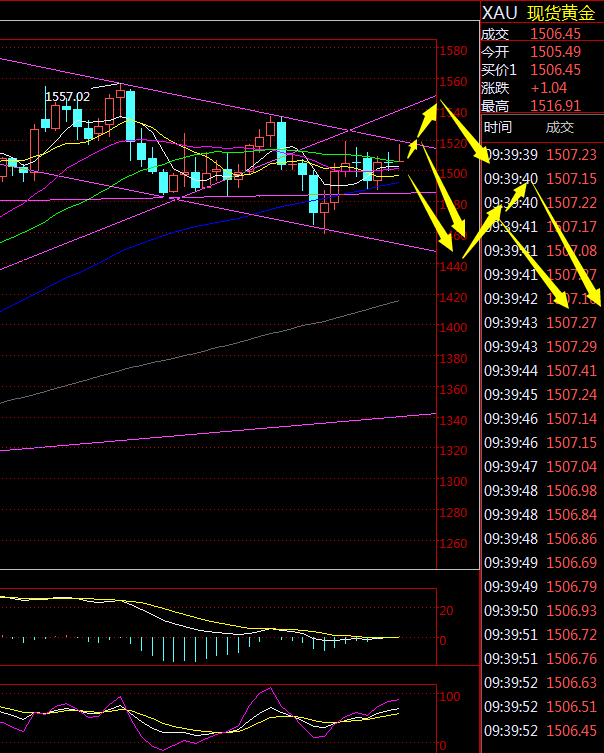Click the 1380 price axis label
The width and height of the screenshot is (604, 753).
[453, 359]
